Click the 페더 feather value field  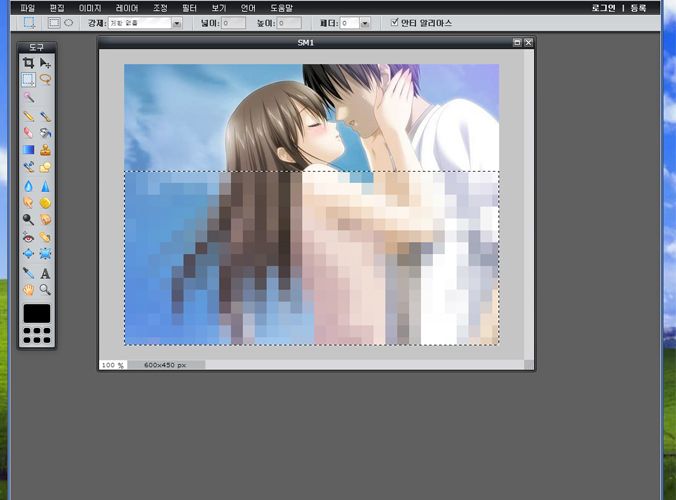(350, 23)
